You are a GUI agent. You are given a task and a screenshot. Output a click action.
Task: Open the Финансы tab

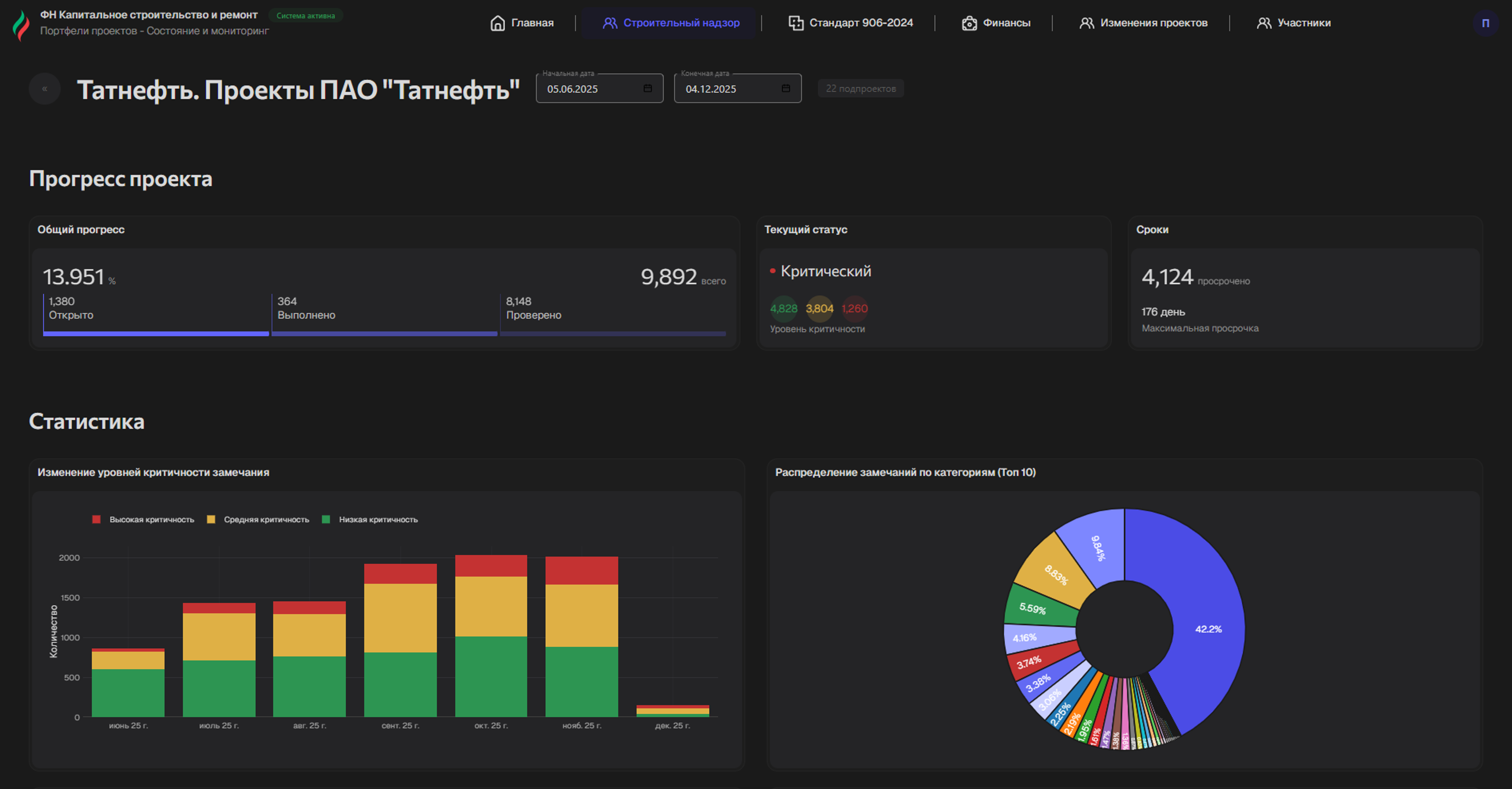[x=1006, y=23]
